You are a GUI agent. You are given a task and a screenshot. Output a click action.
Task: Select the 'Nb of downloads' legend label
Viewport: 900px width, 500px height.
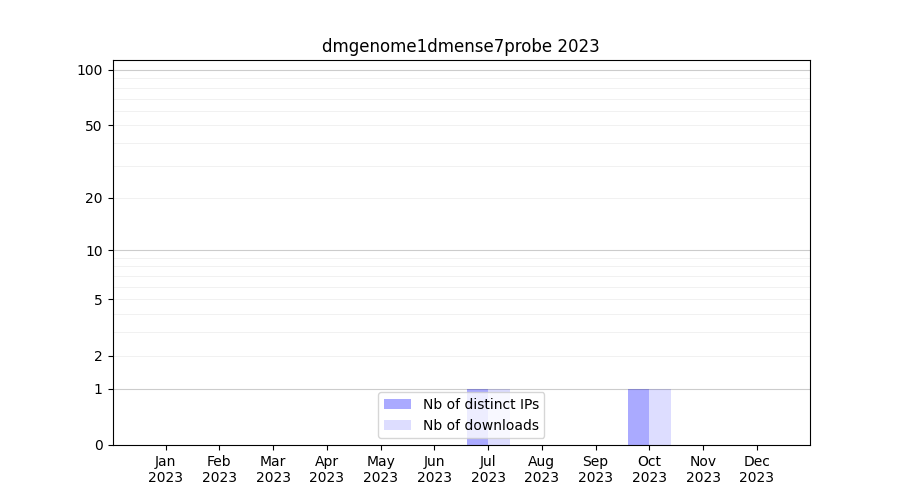481,425
